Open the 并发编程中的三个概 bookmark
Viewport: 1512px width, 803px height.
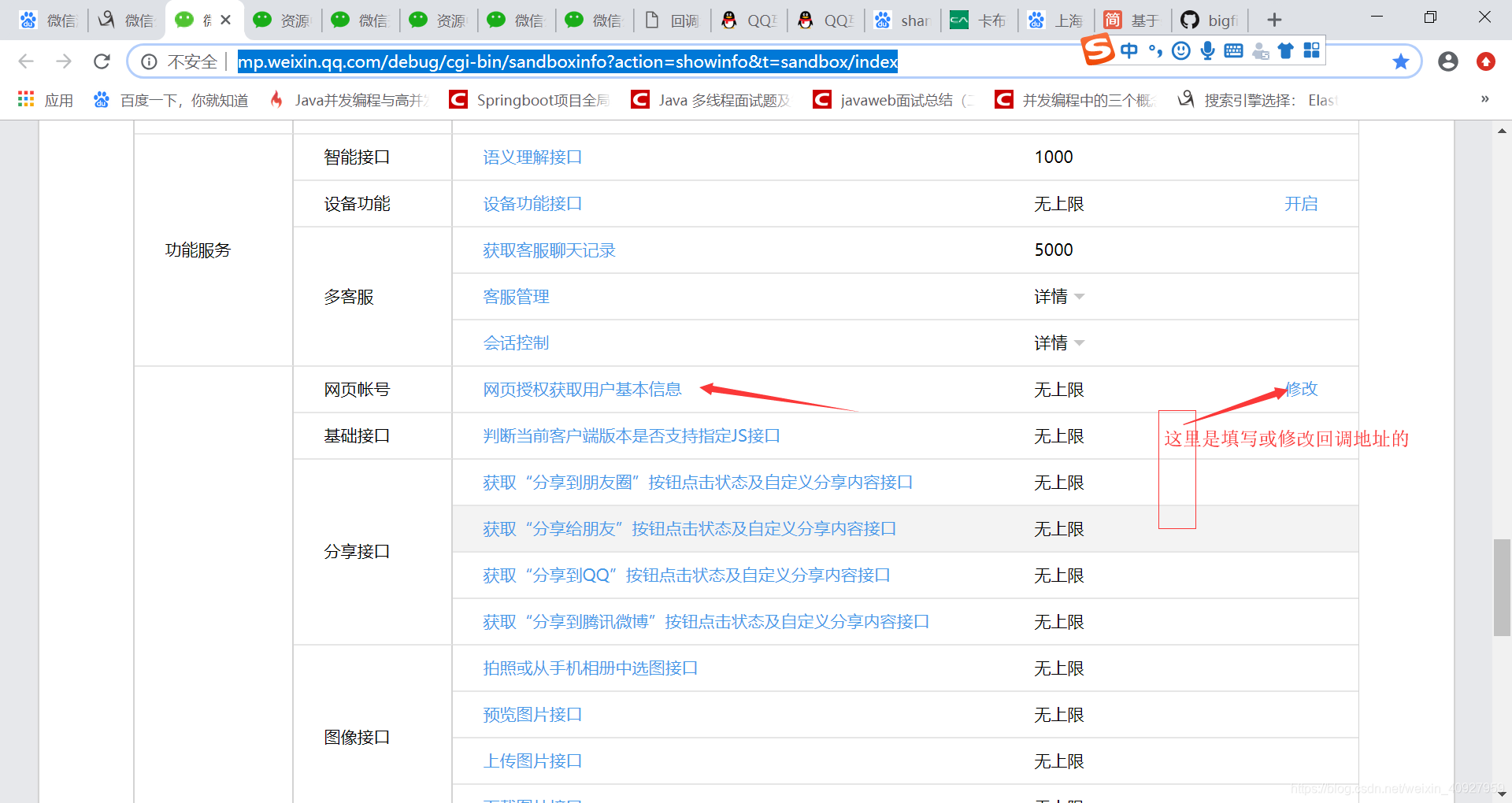(1076, 99)
